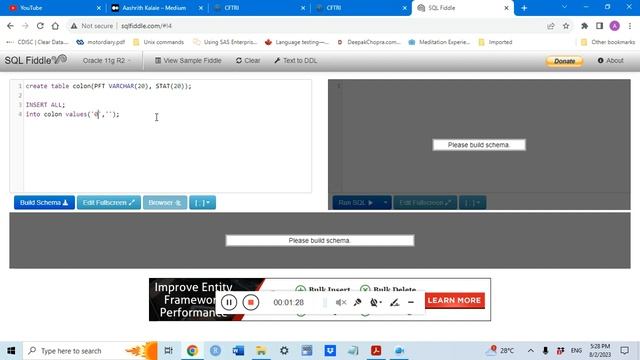Click the taskbar search box
Screen dimensions: 640x360
[x=90, y=351]
